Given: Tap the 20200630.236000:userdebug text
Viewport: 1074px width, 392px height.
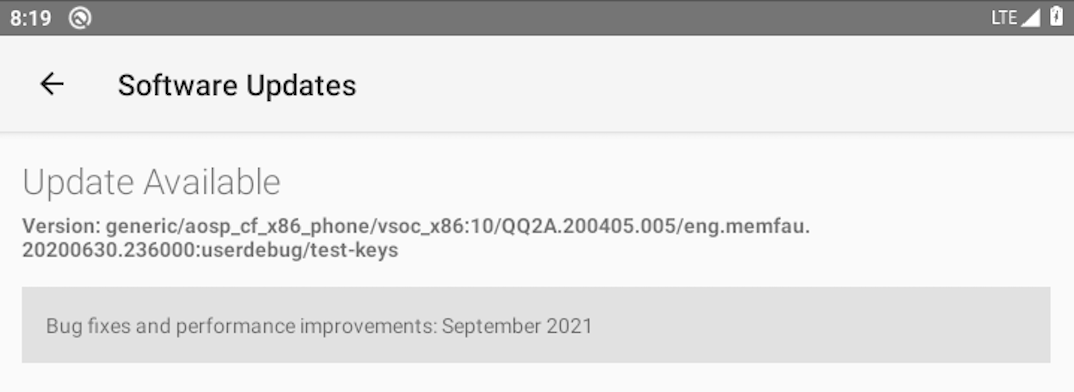Looking at the screenshot, I should [162, 250].
